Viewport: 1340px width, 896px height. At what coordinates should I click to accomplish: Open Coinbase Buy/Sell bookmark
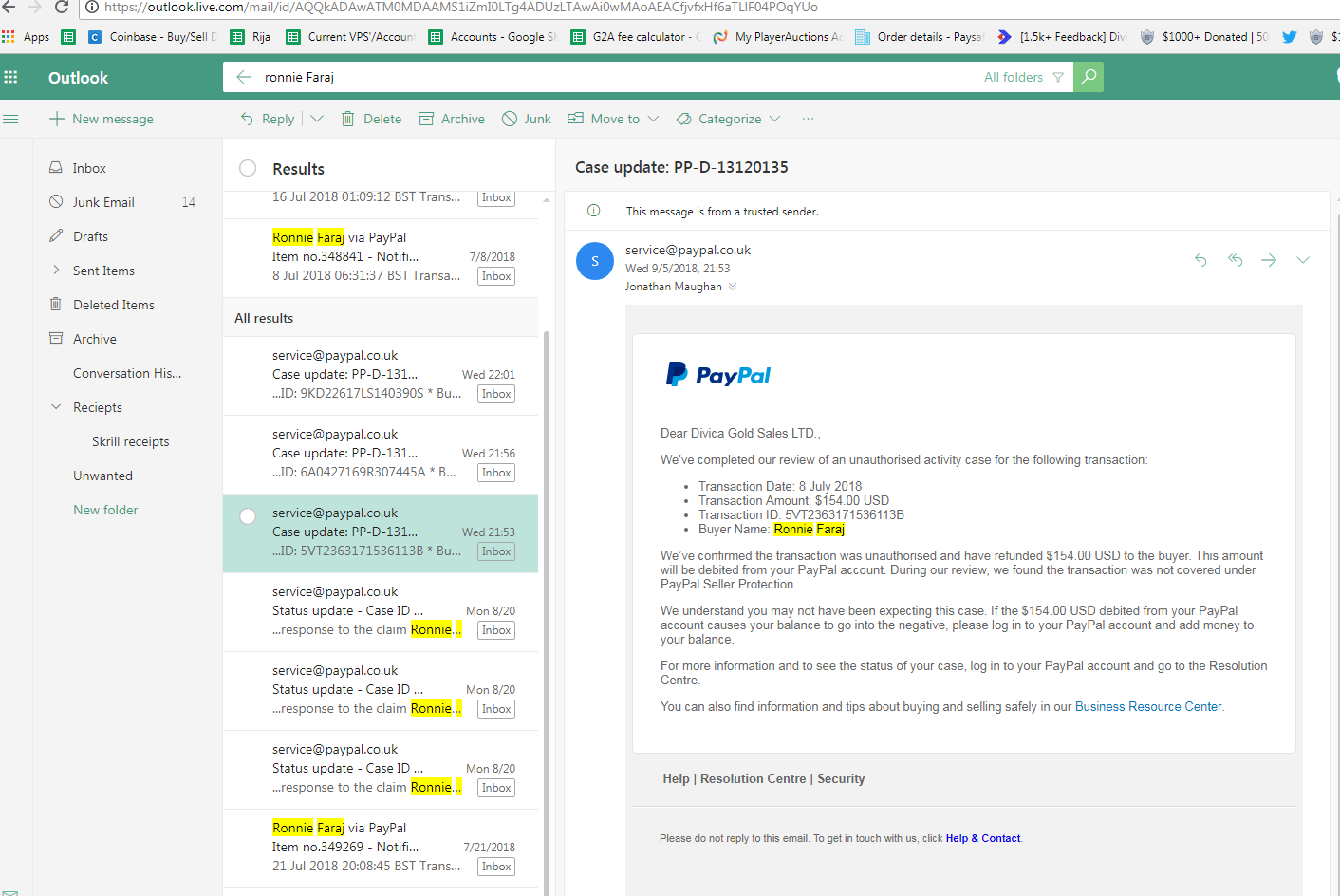153,37
